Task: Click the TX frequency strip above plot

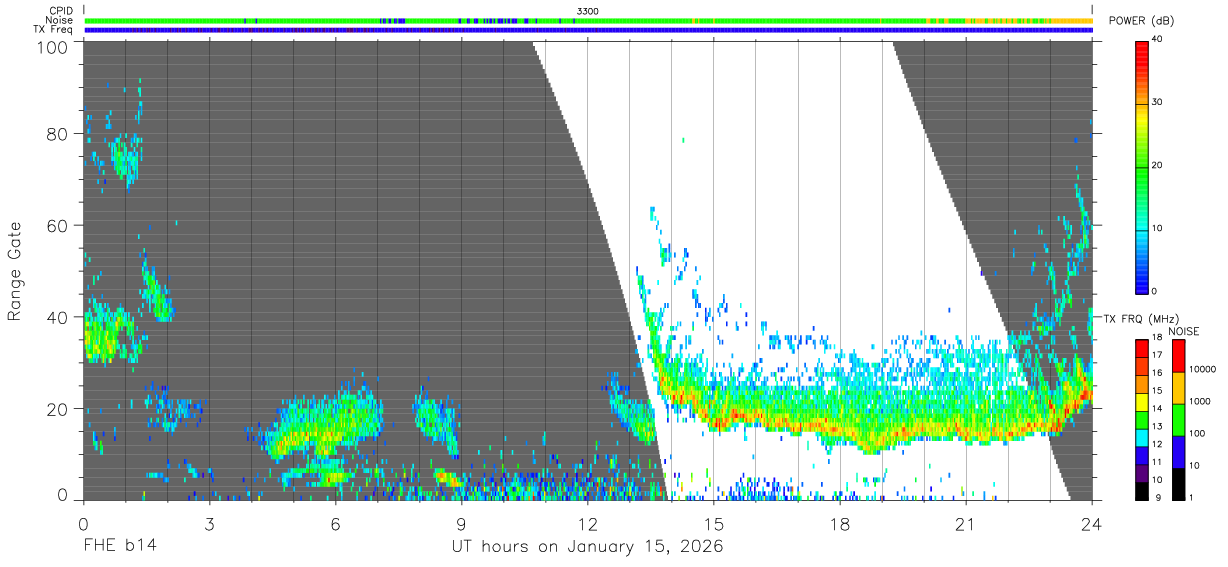Action: click(x=588, y=30)
